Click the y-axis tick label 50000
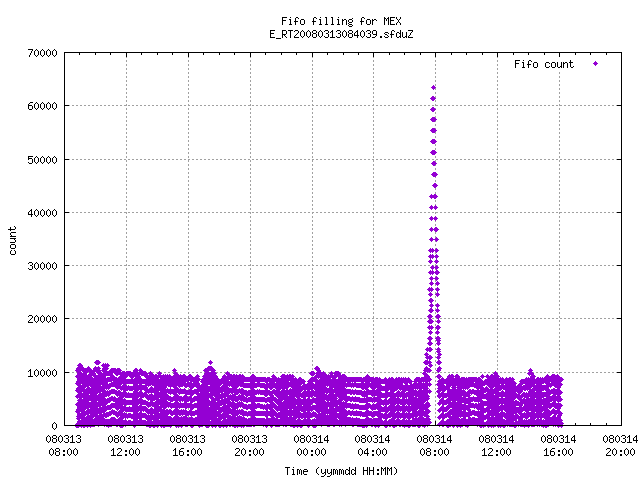The height and width of the screenshot is (480, 640). tap(42, 160)
